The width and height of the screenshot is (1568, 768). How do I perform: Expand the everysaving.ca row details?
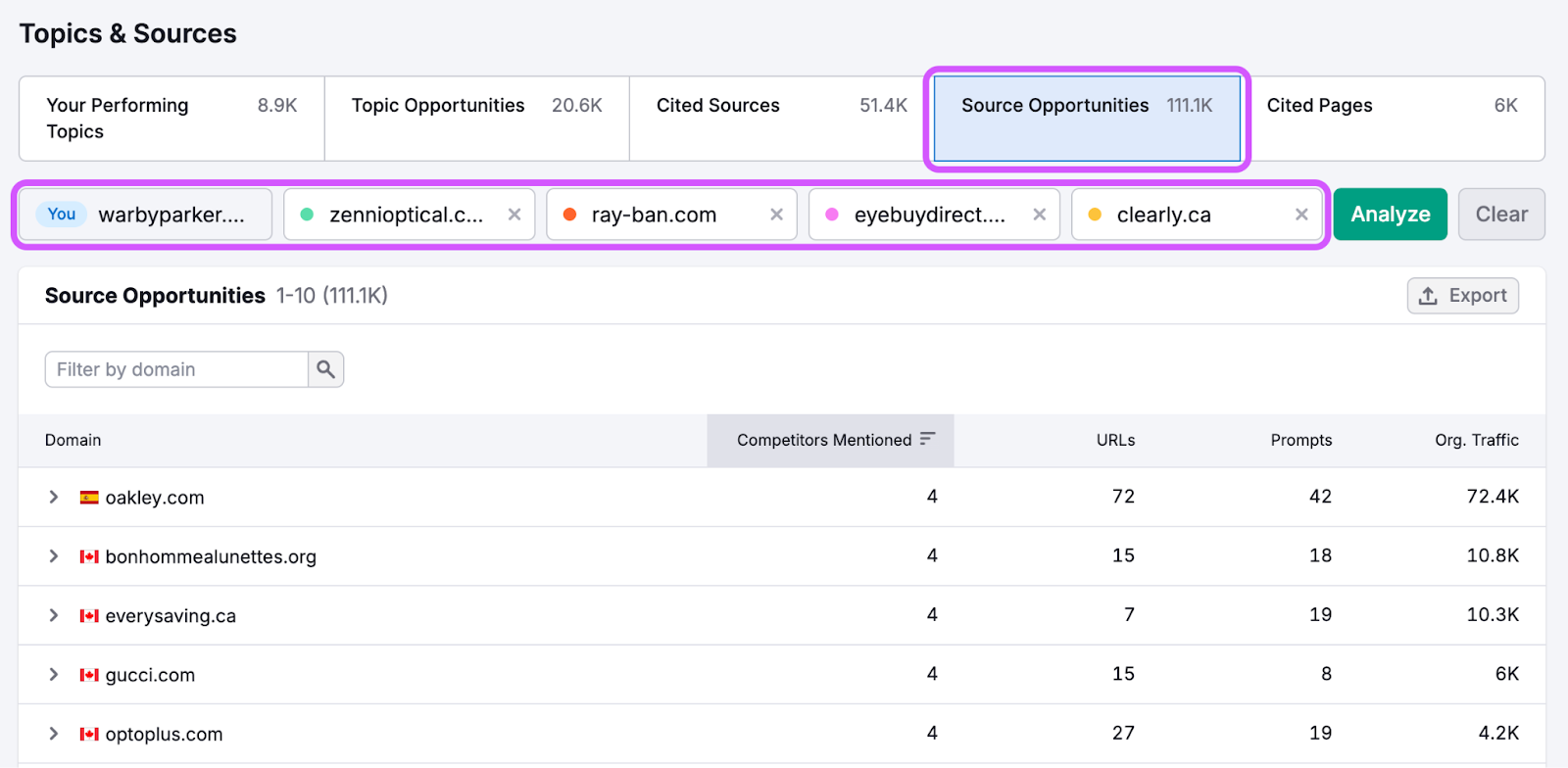pos(54,615)
